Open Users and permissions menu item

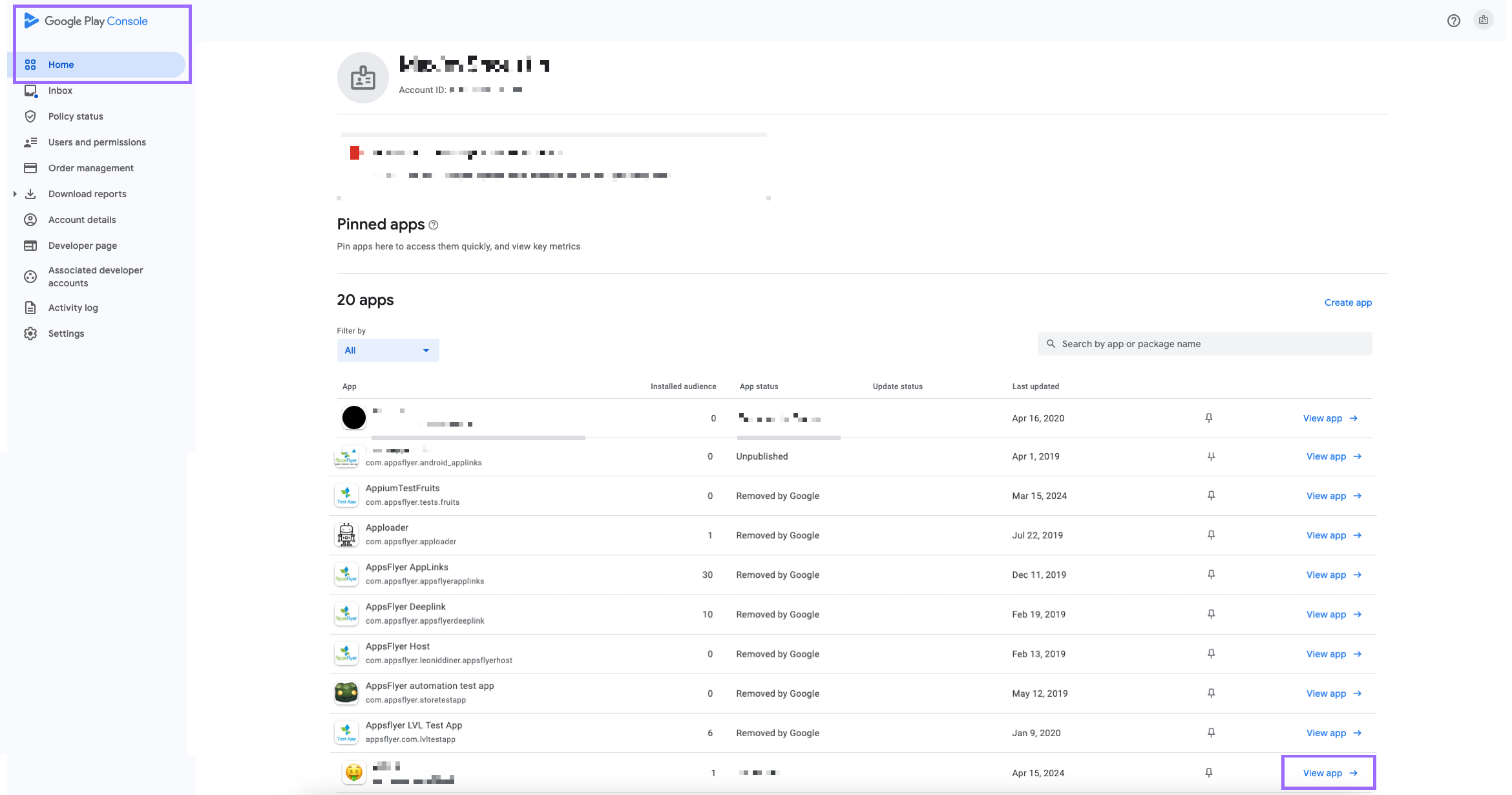[97, 142]
